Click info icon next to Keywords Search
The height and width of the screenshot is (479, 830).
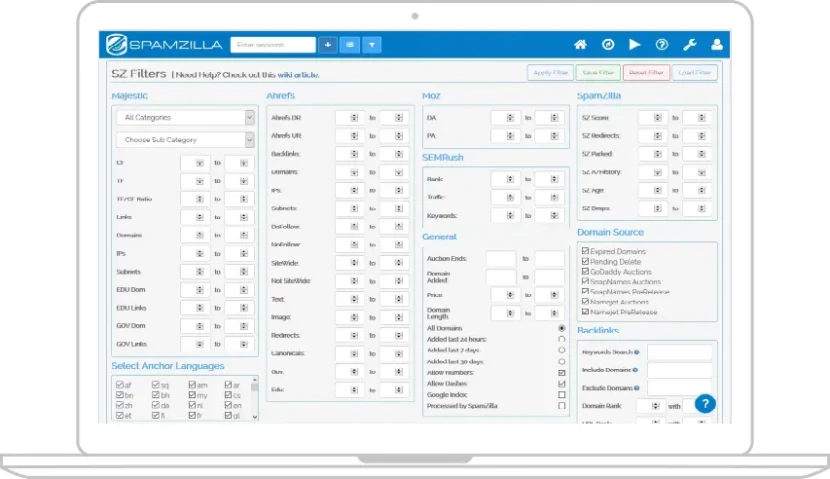637,352
